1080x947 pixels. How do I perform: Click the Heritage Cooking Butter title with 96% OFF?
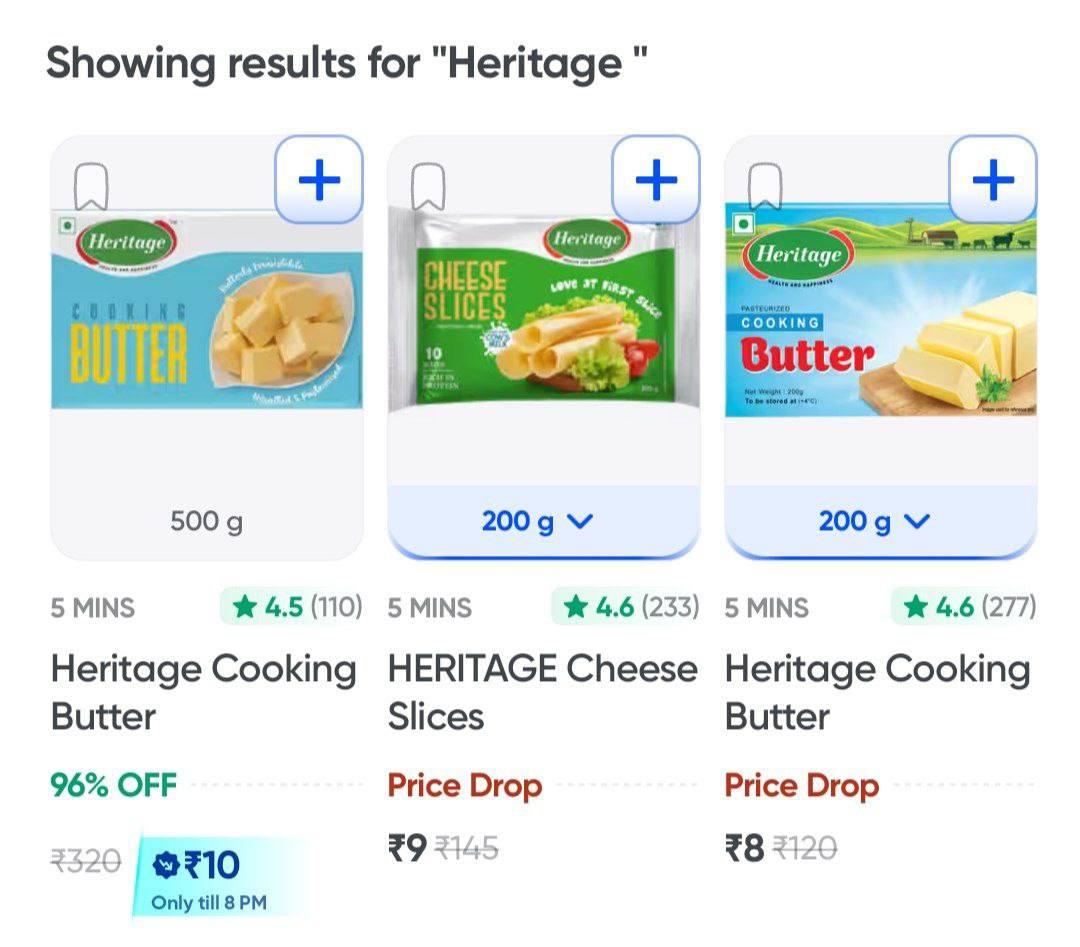[x=203, y=692]
